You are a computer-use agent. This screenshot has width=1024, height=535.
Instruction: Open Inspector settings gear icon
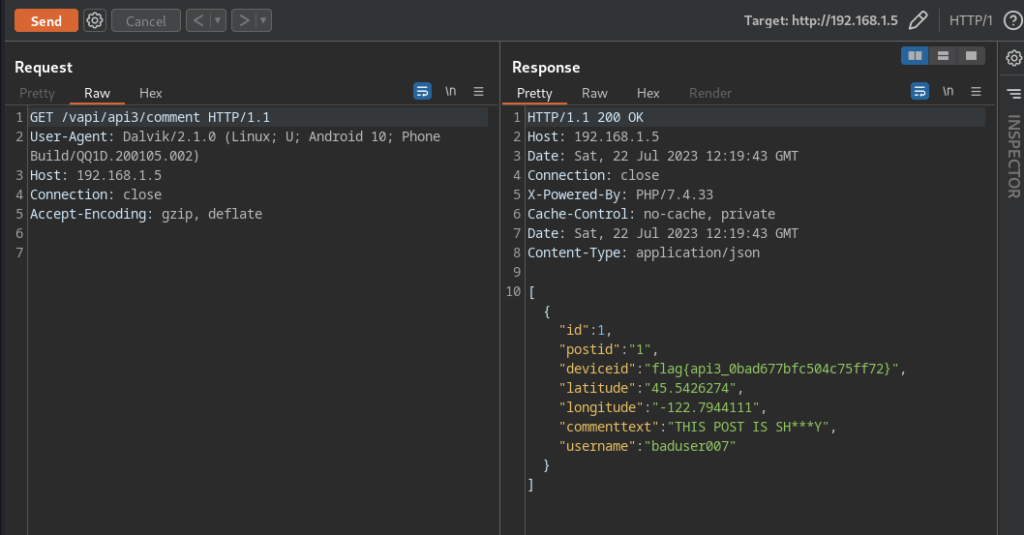(x=1014, y=58)
